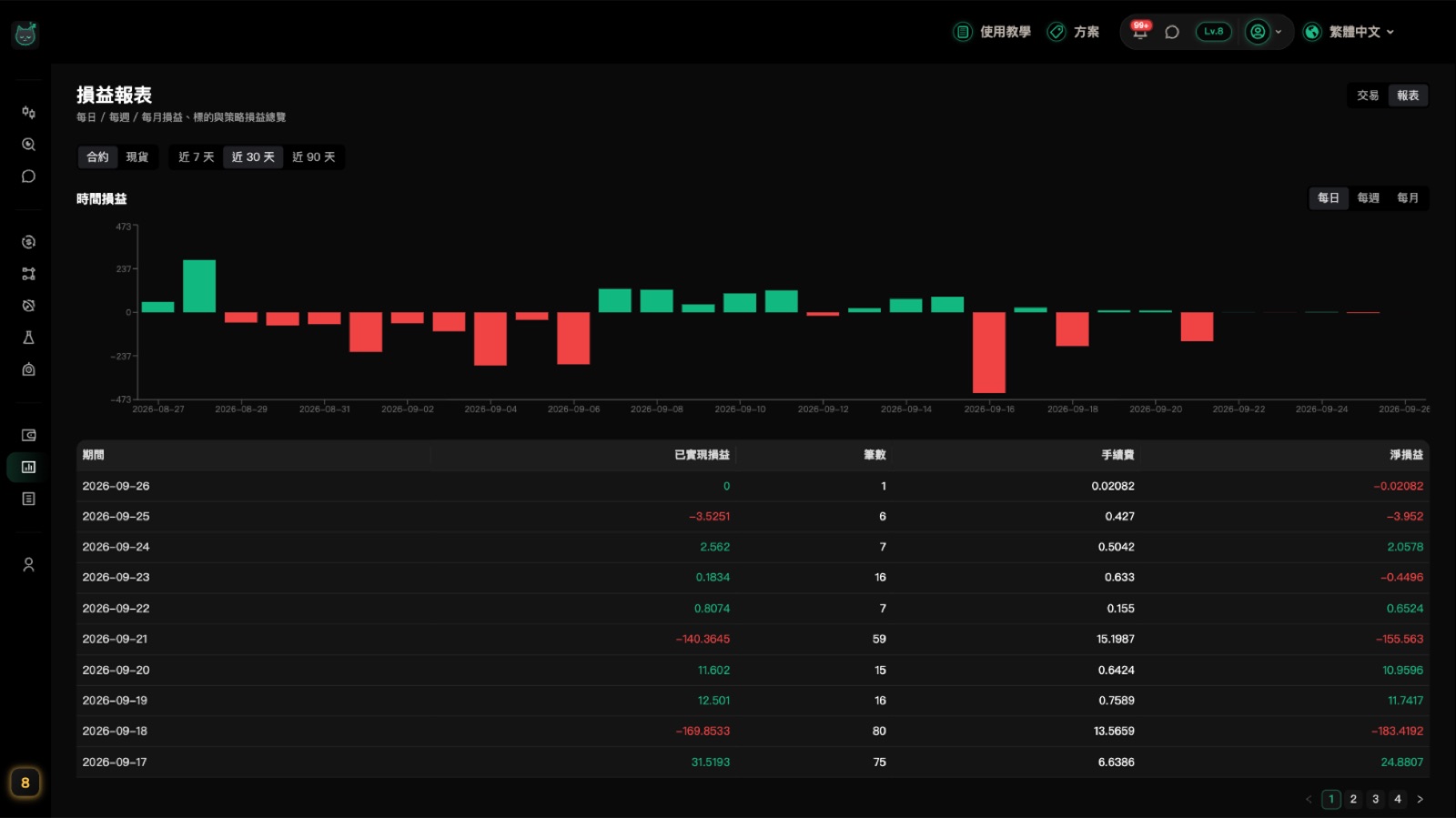
Task: Select the 2026-09-26 table row date
Action: click(x=116, y=486)
